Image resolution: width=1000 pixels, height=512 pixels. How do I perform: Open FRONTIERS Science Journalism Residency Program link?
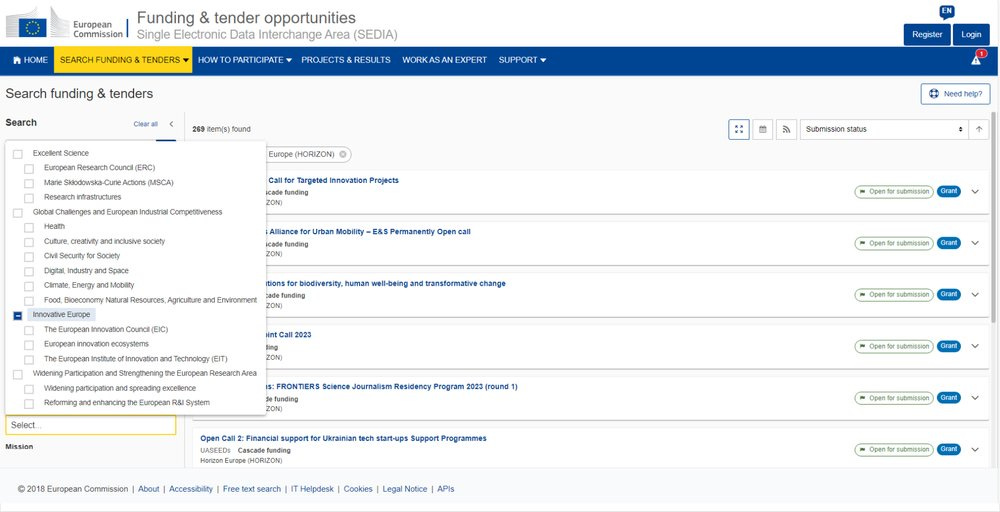(392, 386)
